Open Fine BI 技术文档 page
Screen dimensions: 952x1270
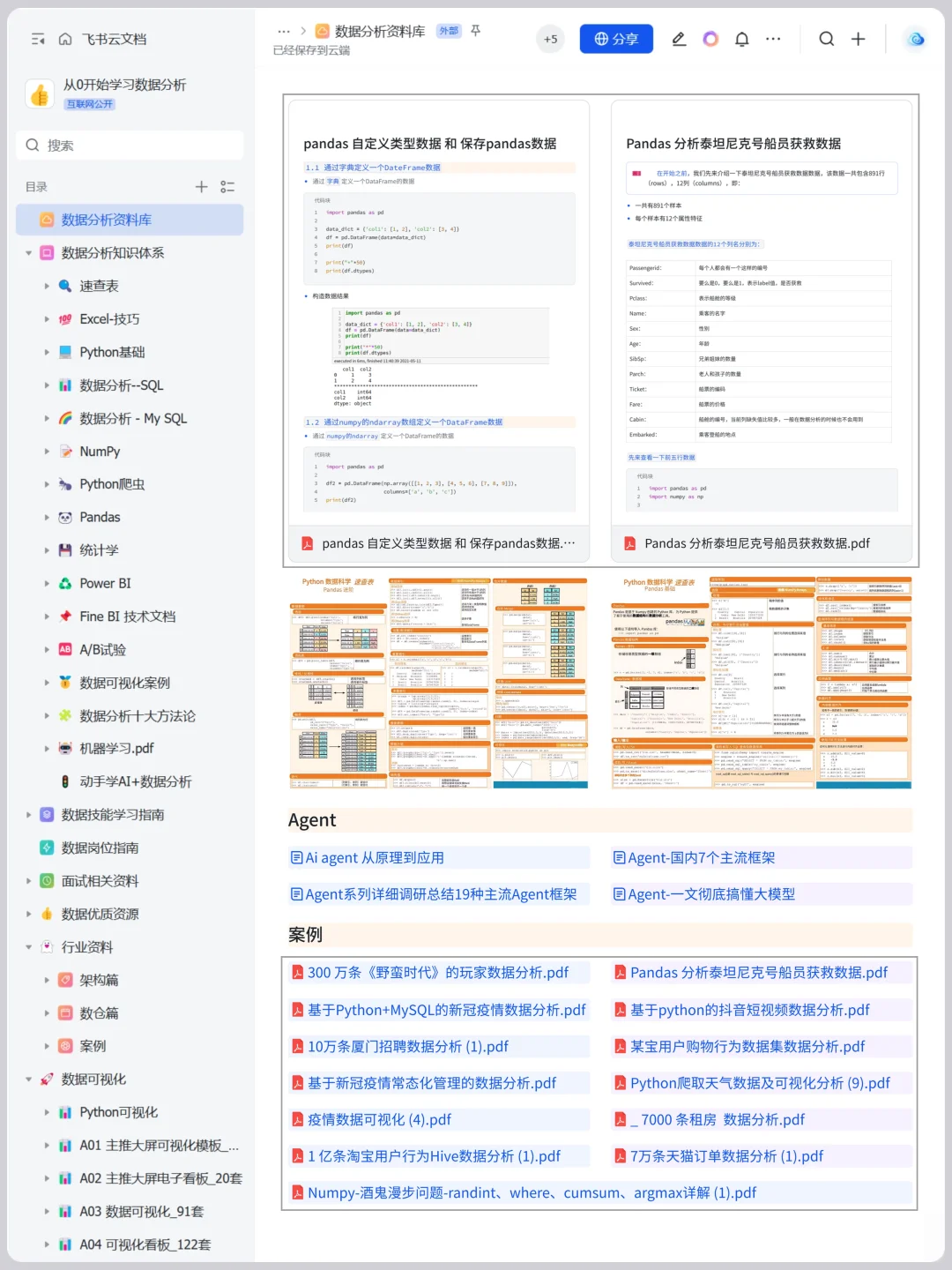[x=127, y=616]
